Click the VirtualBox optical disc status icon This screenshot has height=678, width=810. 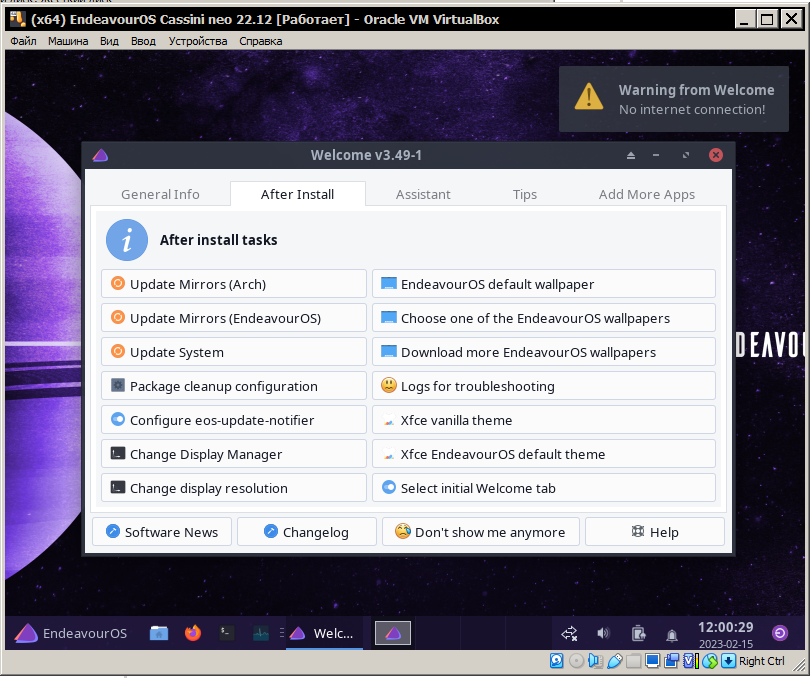(577, 661)
